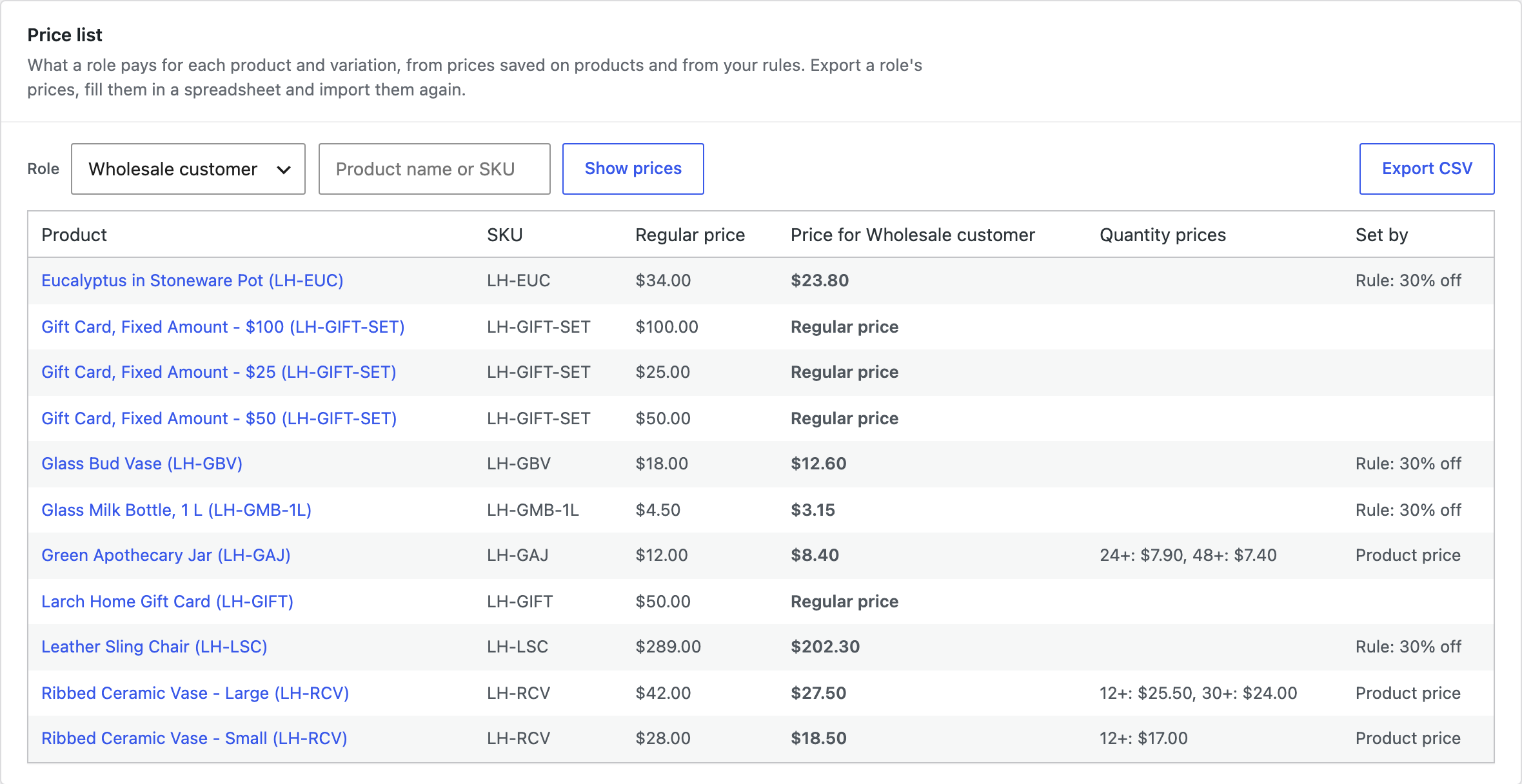Click the SKU cell LH-GMB-1L

pos(533,510)
